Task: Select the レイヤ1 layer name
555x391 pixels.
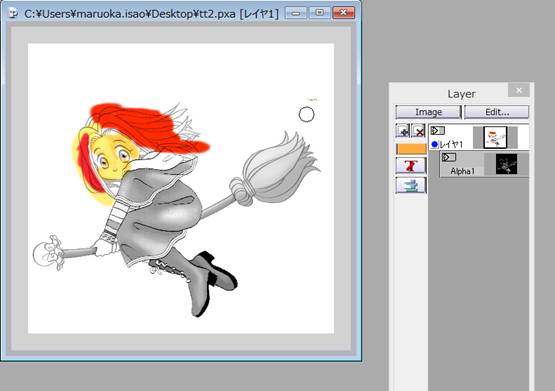Action: tap(451, 144)
